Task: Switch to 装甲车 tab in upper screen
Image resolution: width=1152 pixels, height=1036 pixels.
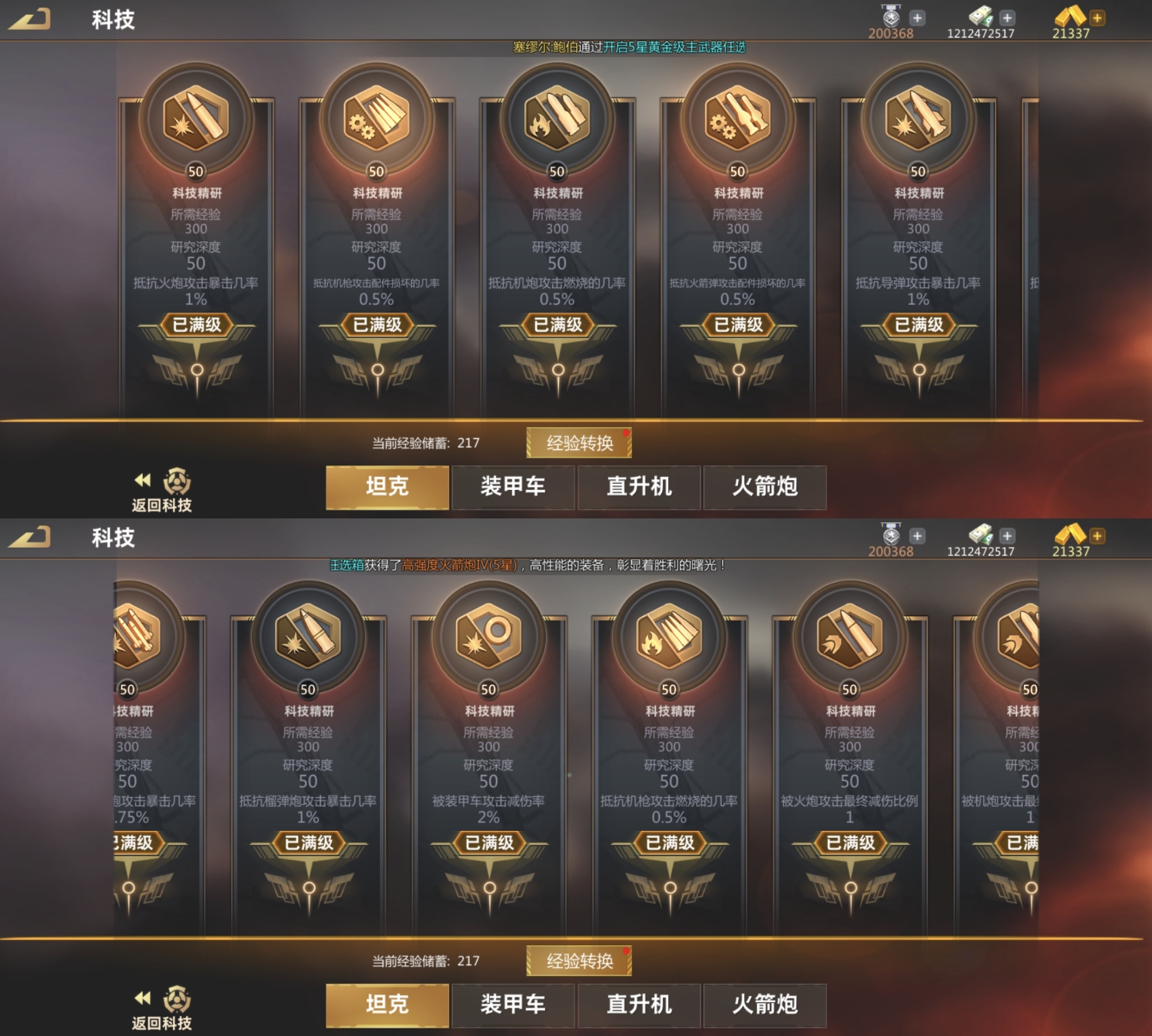Action: point(513,487)
